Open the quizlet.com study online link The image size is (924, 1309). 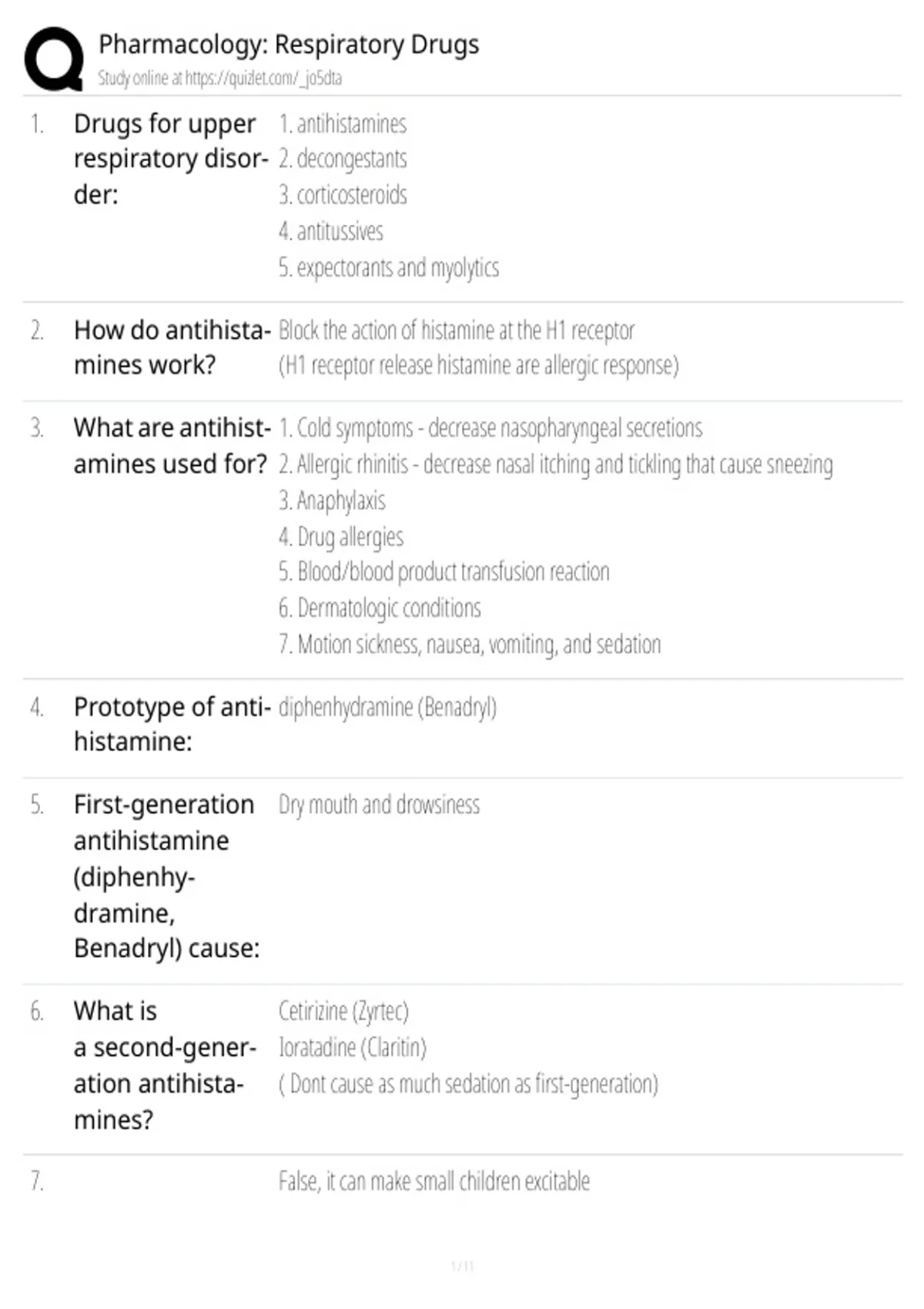click(219, 78)
